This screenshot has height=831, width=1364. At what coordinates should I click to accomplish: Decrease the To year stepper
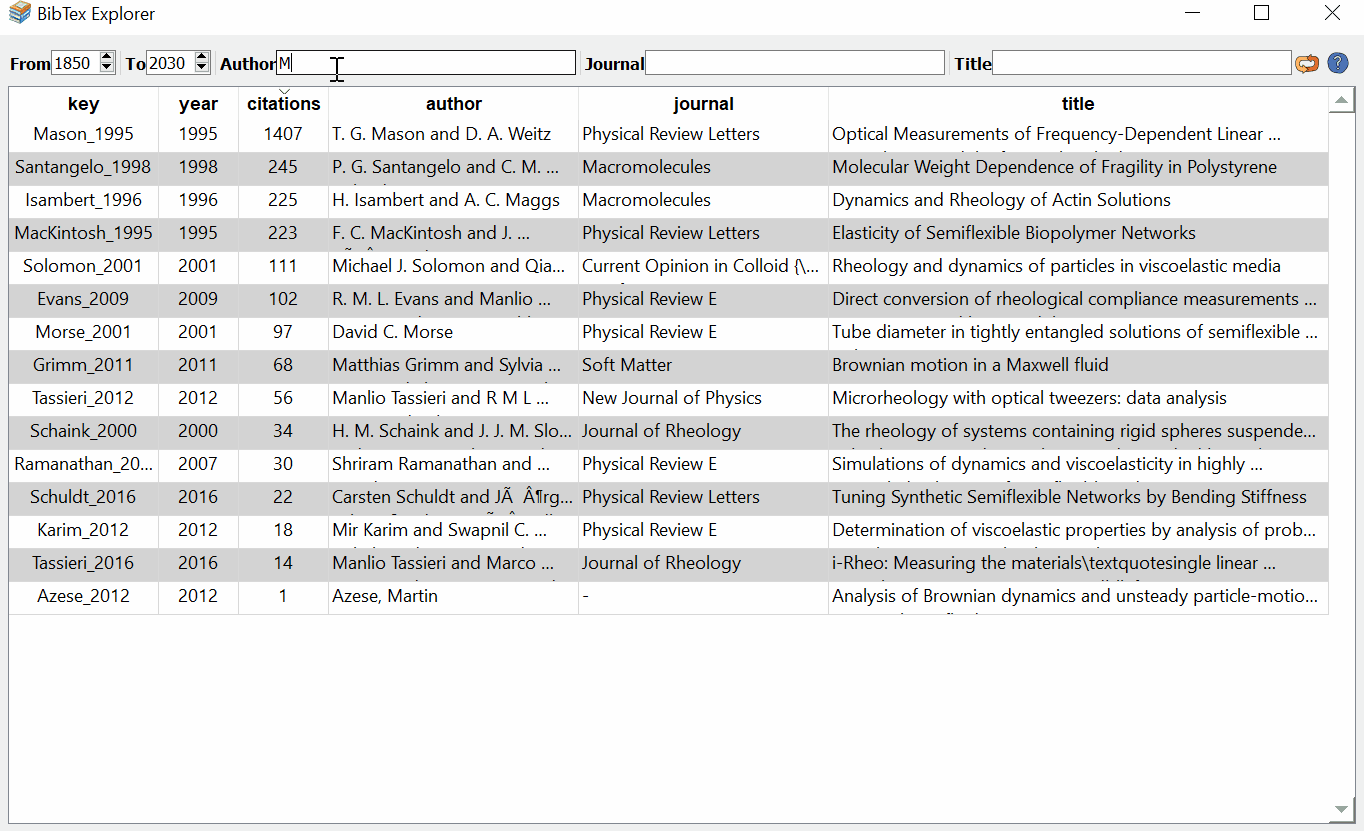point(202,69)
